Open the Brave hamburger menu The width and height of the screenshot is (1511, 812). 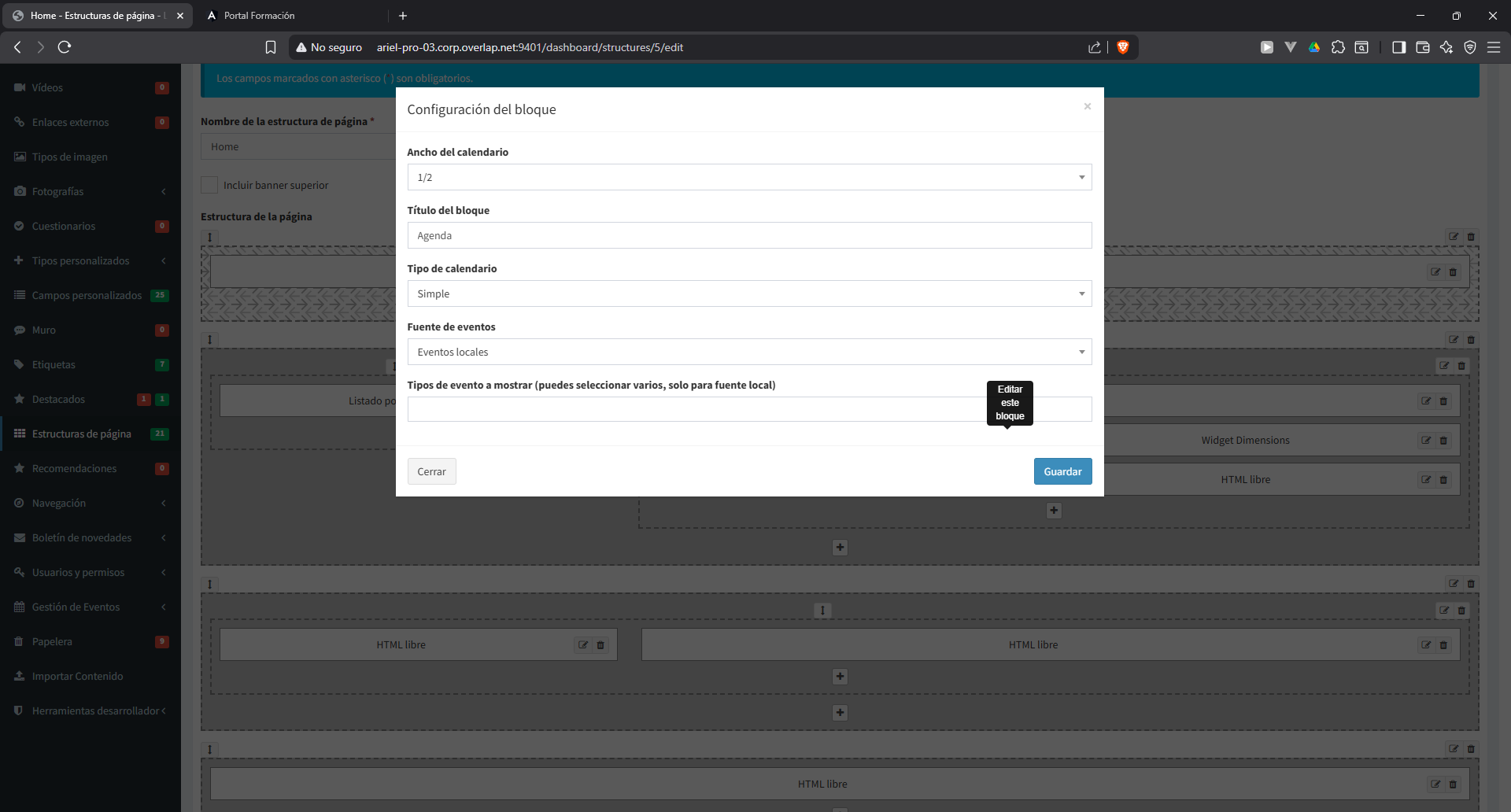point(1494,47)
